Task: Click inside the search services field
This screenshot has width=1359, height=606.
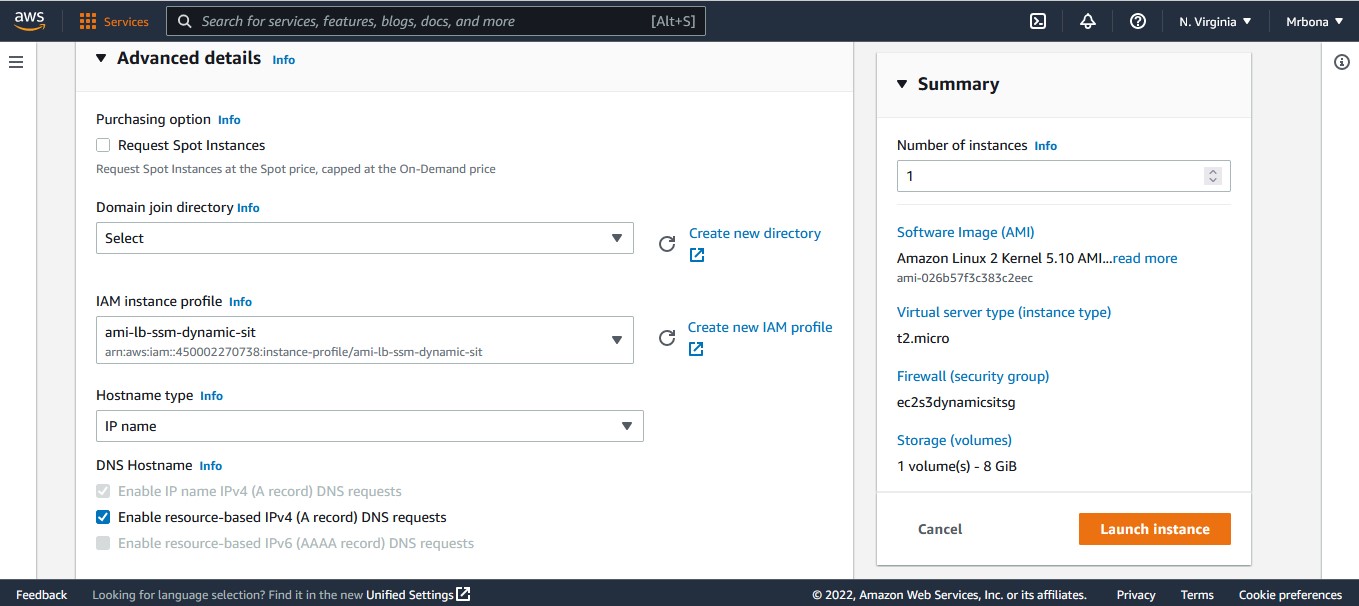Action: click(x=430, y=20)
